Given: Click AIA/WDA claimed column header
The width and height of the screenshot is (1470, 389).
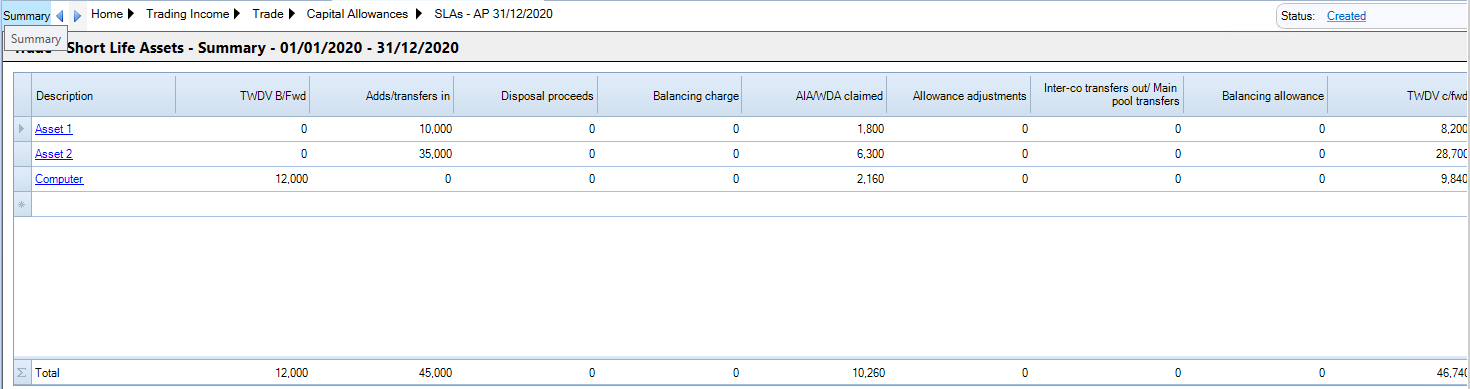Looking at the screenshot, I should tap(814, 96).
